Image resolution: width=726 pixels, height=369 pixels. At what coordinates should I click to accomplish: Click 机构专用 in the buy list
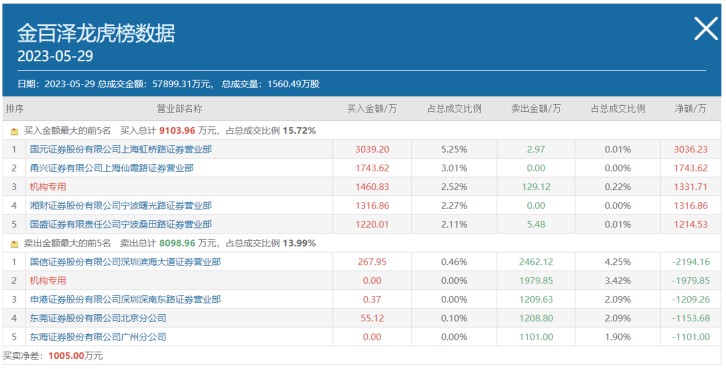(48, 187)
